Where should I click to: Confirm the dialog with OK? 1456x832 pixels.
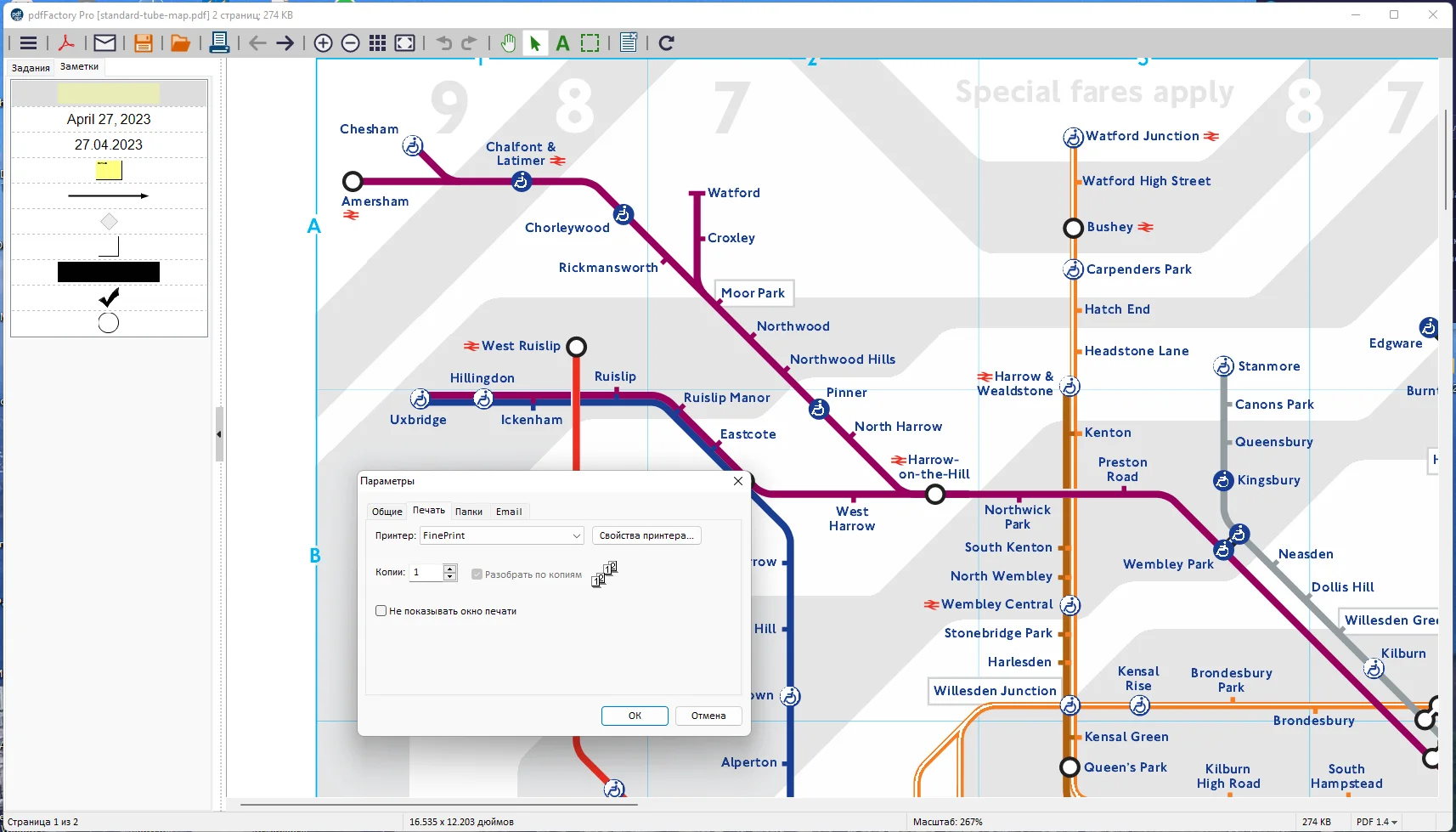[x=635, y=716]
